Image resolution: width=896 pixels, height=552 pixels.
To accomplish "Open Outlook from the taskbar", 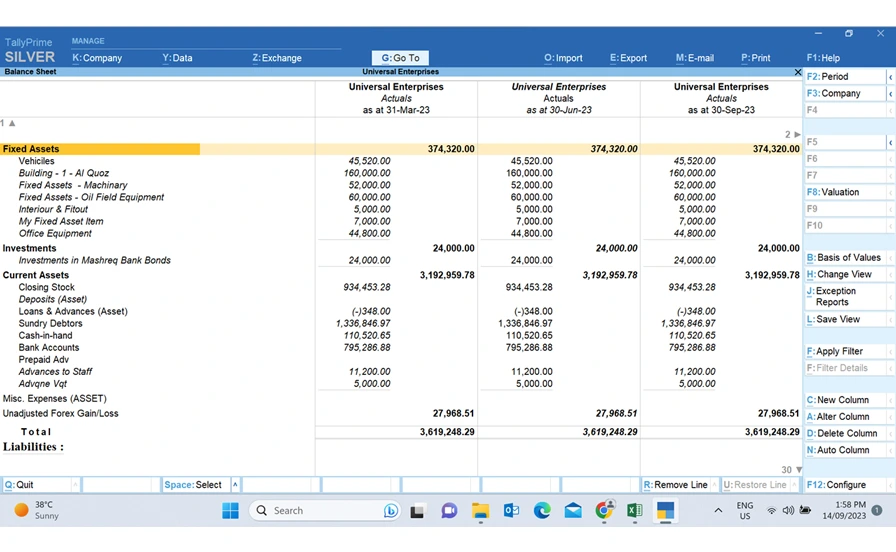I will 511,510.
